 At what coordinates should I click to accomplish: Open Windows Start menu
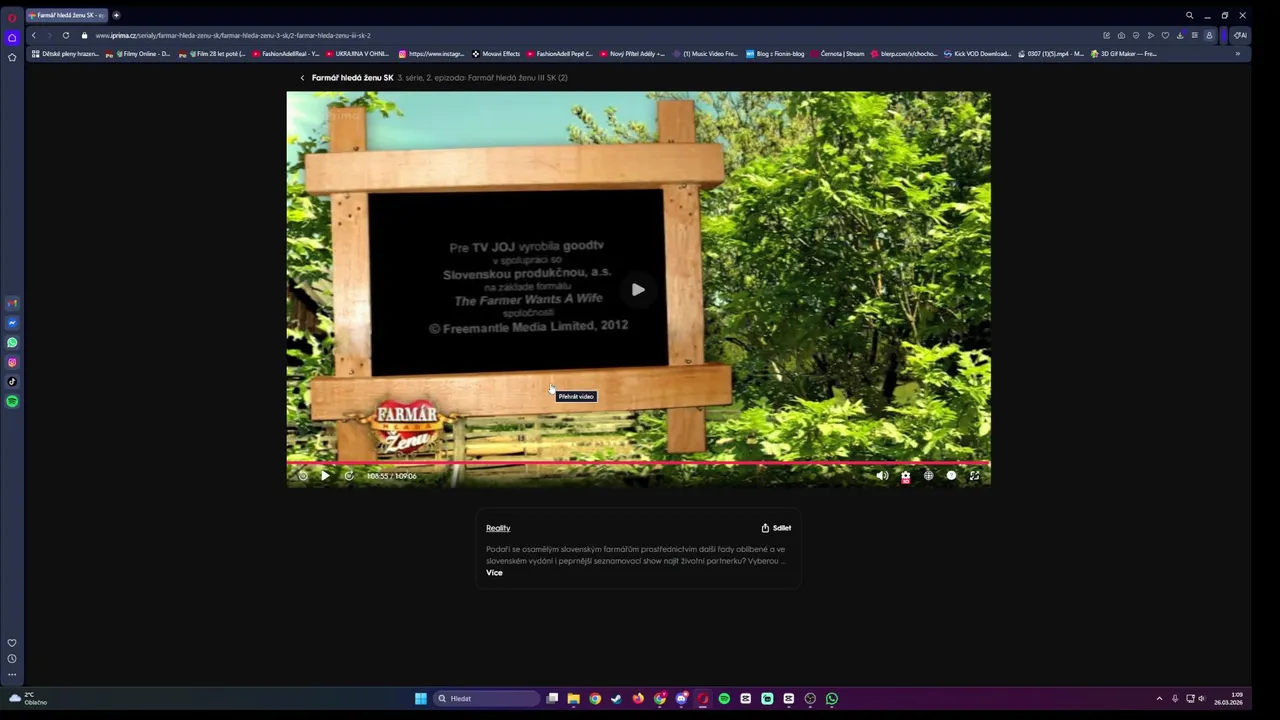pos(421,698)
